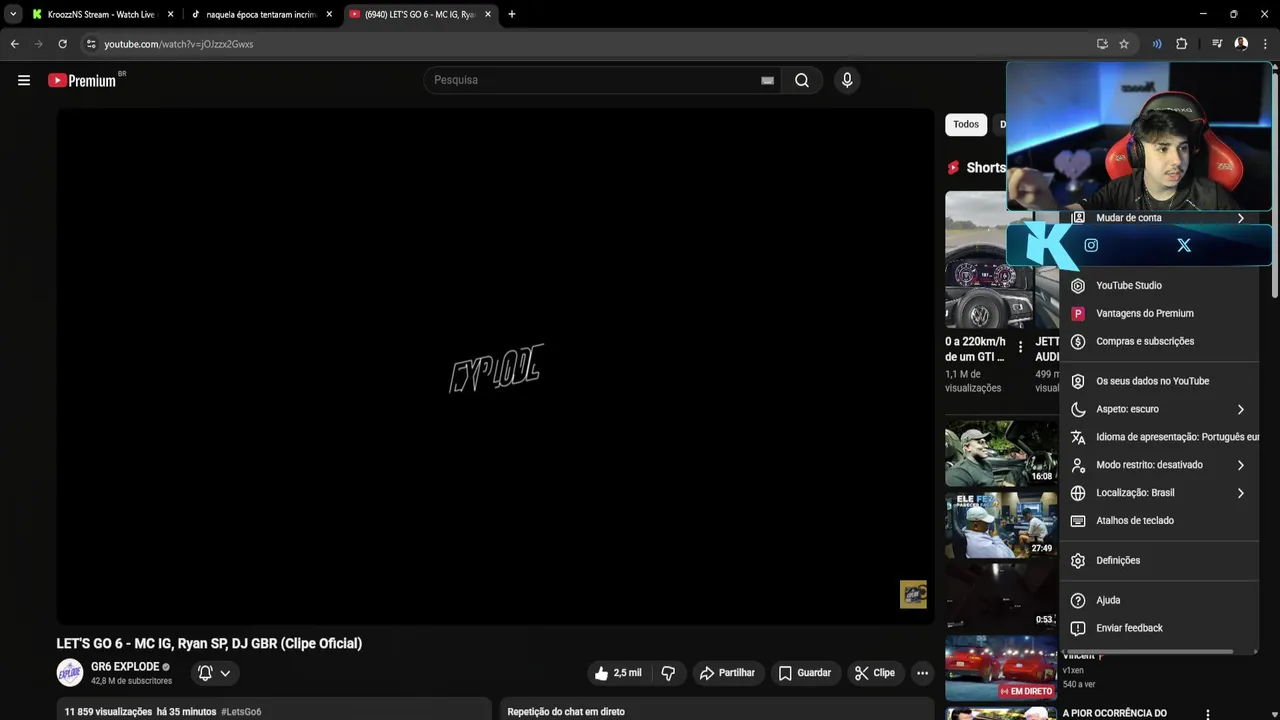Open the 16:08 sidebar video thumbnail
This screenshot has height=720, width=1280.
tap(1001, 453)
